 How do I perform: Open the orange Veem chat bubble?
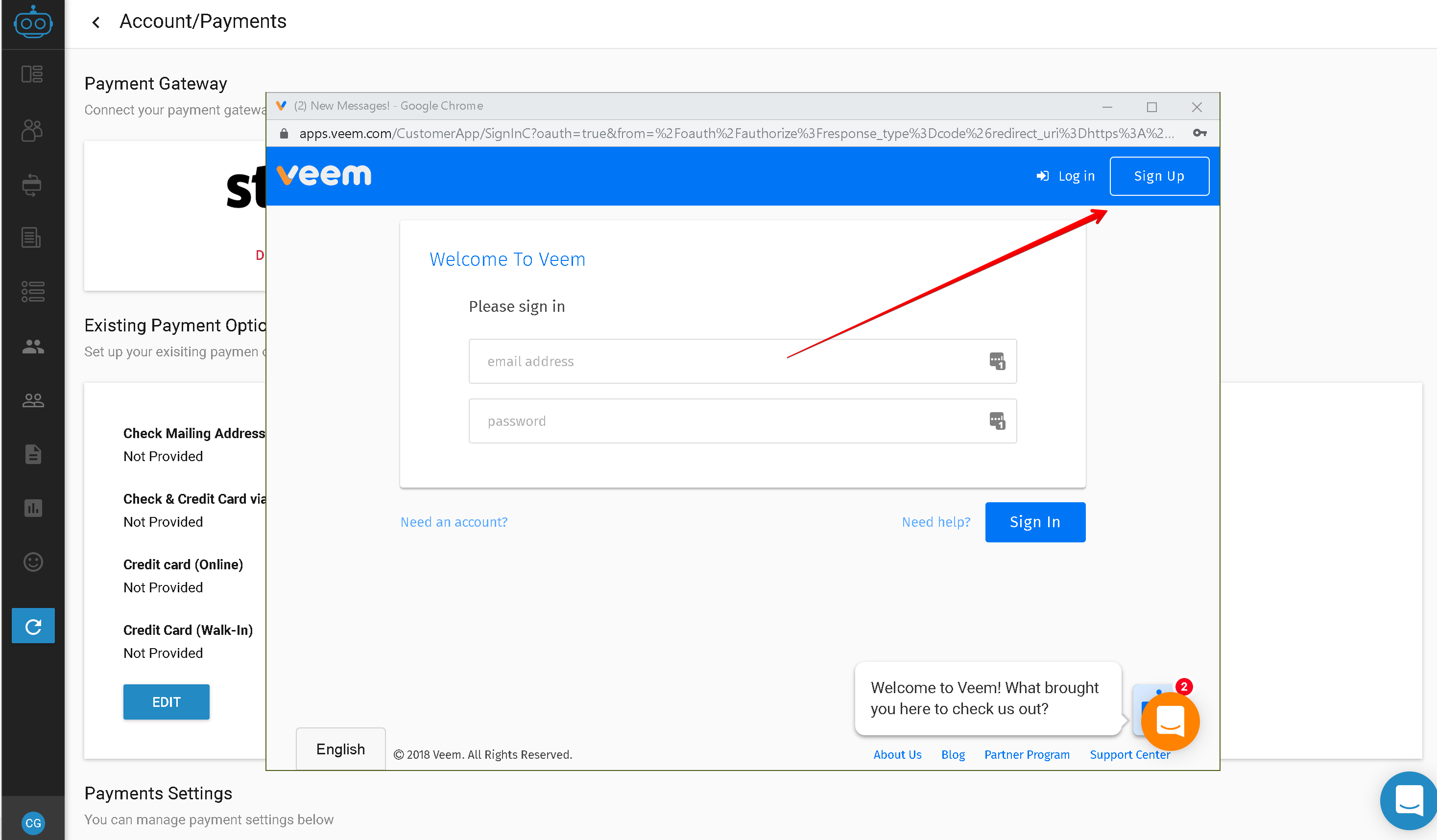(x=1170, y=722)
